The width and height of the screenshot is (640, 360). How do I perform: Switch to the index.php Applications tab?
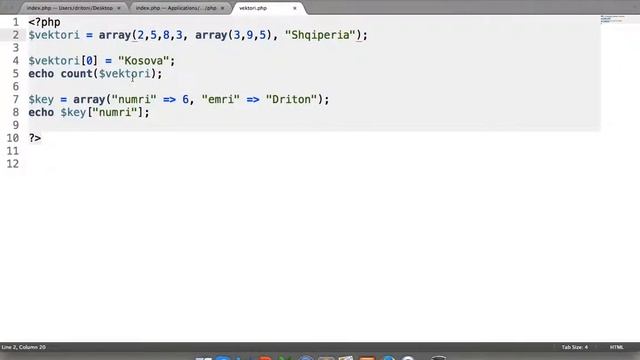click(176, 8)
